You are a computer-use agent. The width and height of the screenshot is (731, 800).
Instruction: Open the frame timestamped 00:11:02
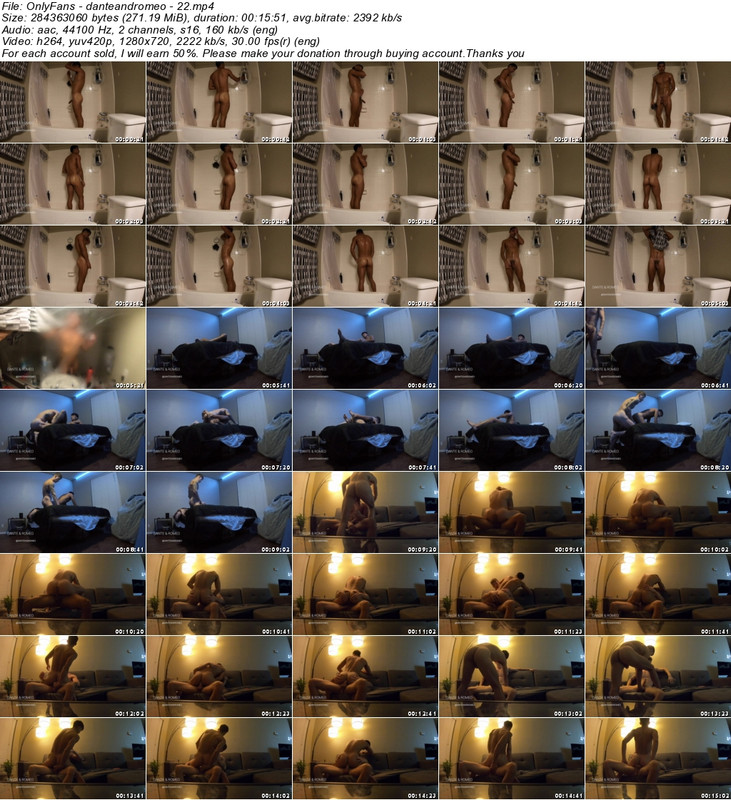tap(365, 593)
